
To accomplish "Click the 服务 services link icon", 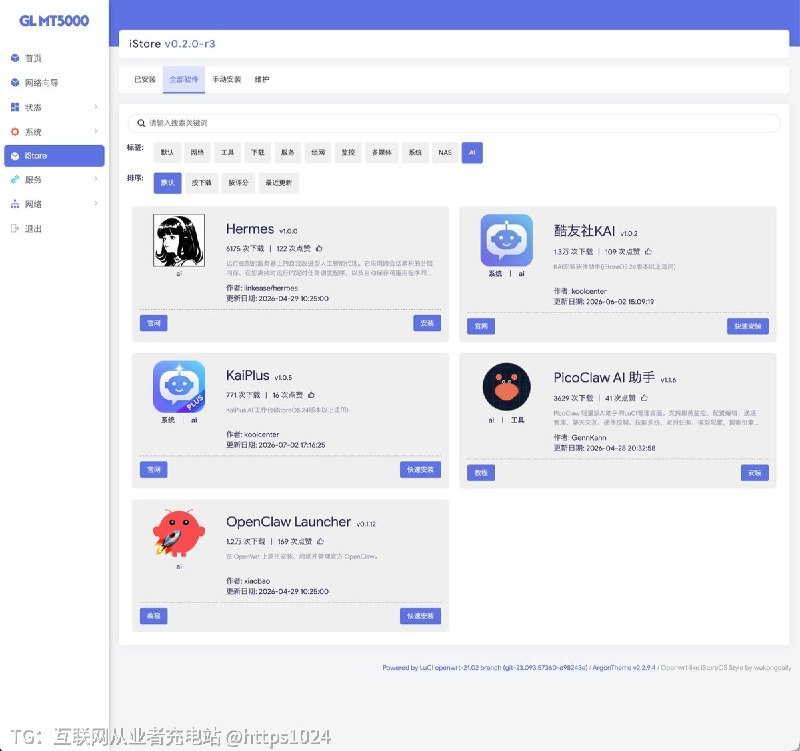I will [x=15, y=180].
